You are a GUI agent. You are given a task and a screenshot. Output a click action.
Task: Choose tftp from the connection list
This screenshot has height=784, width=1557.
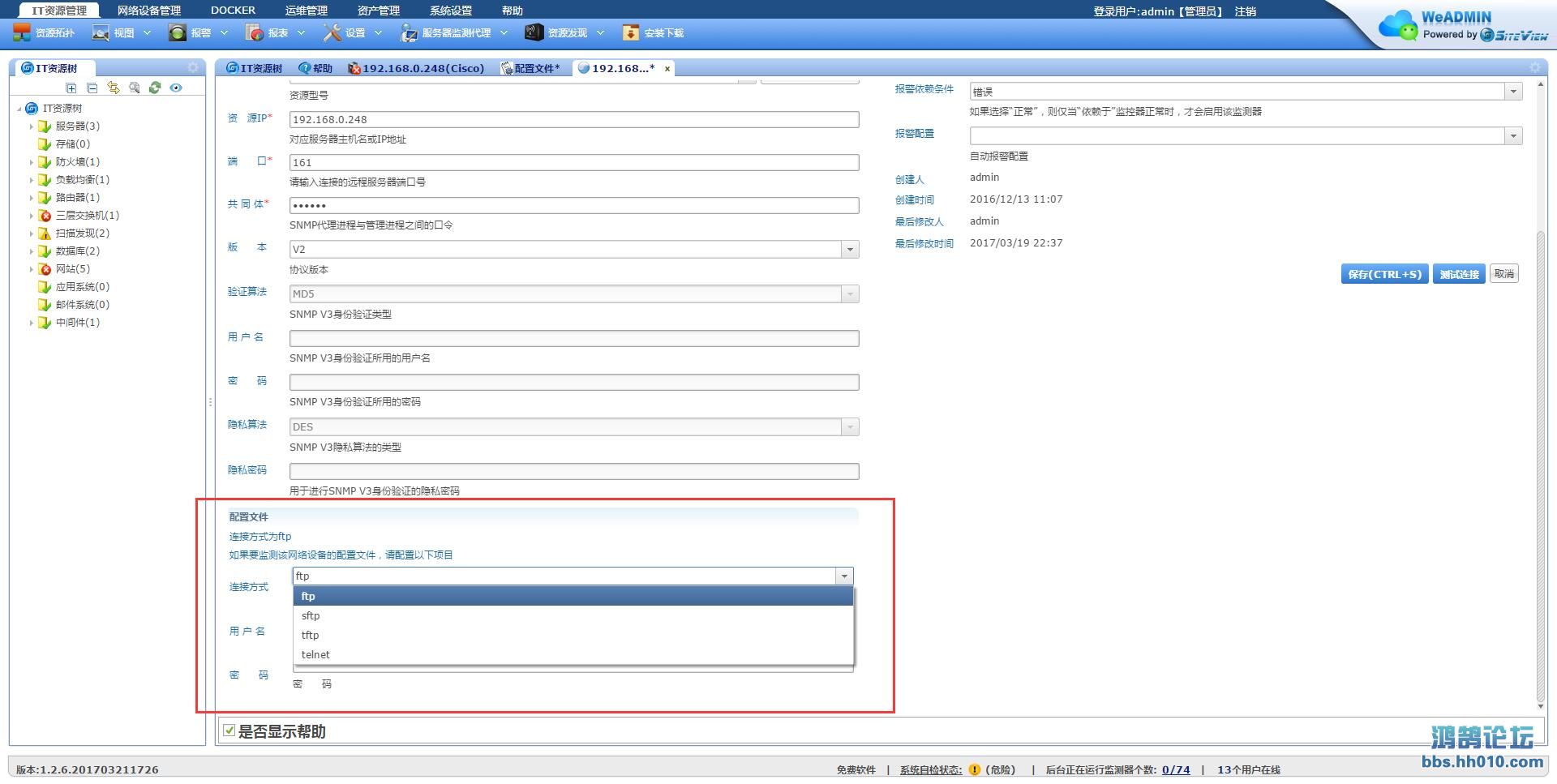(573, 635)
